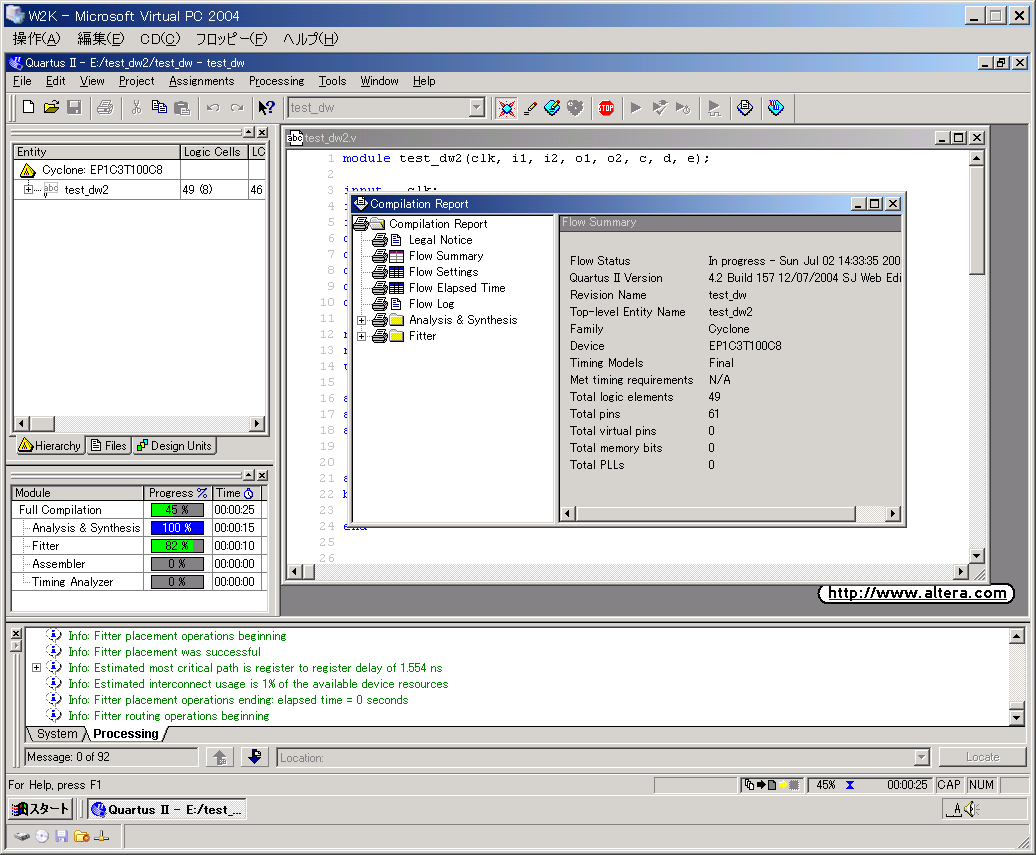Open the Compilation Report toolbar icon

(744, 108)
